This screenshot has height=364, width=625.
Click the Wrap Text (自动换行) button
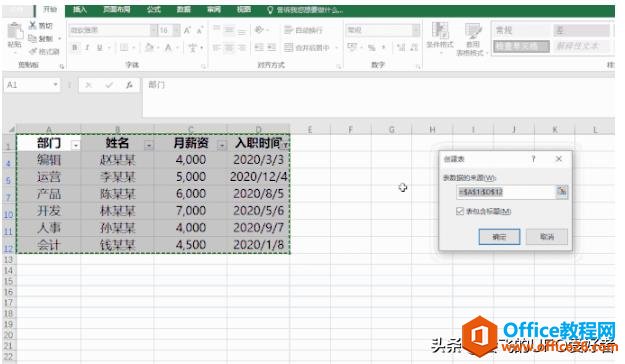click(303, 30)
